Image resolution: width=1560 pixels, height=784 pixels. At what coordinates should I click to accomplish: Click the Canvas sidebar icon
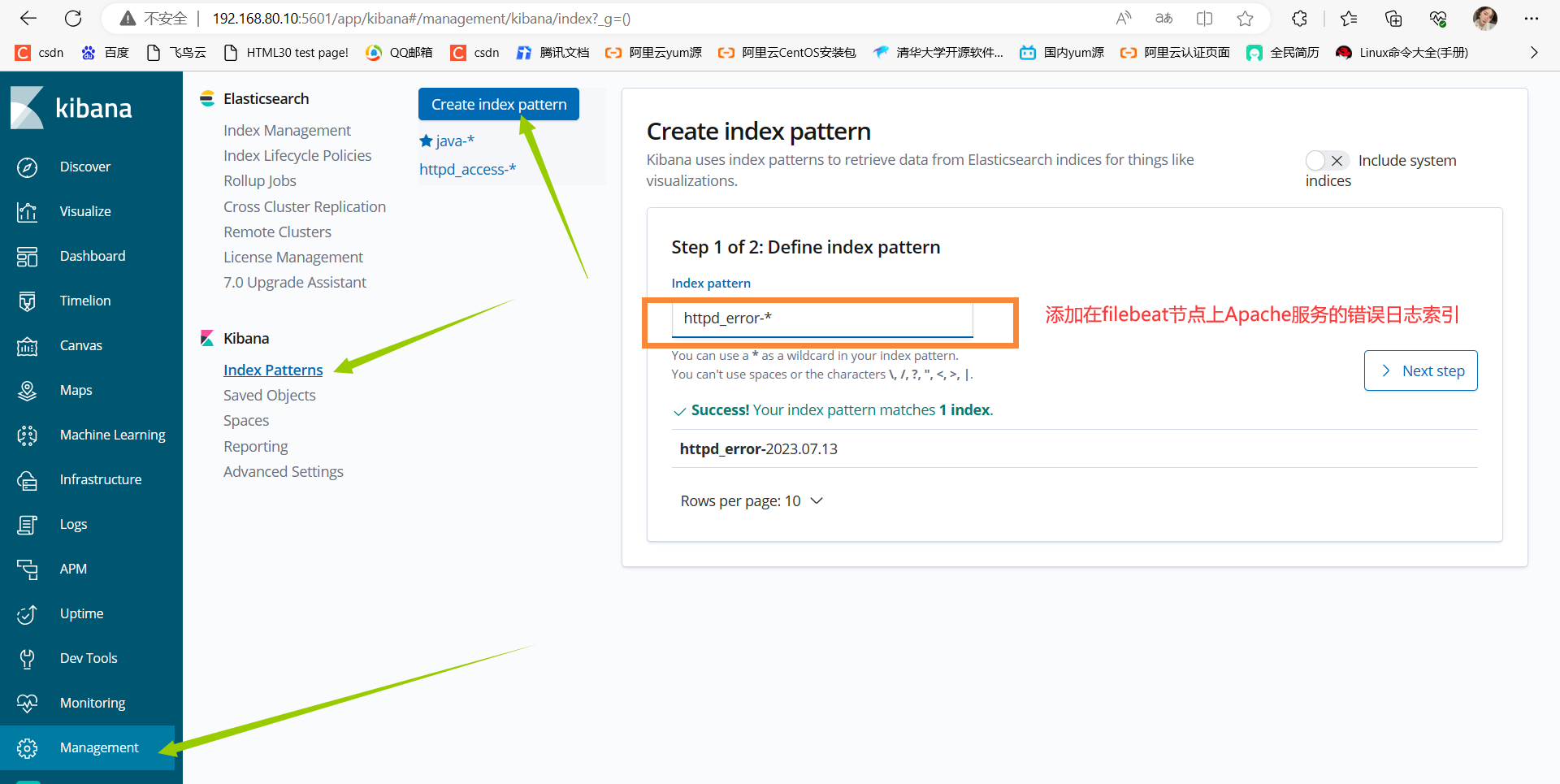tap(28, 346)
